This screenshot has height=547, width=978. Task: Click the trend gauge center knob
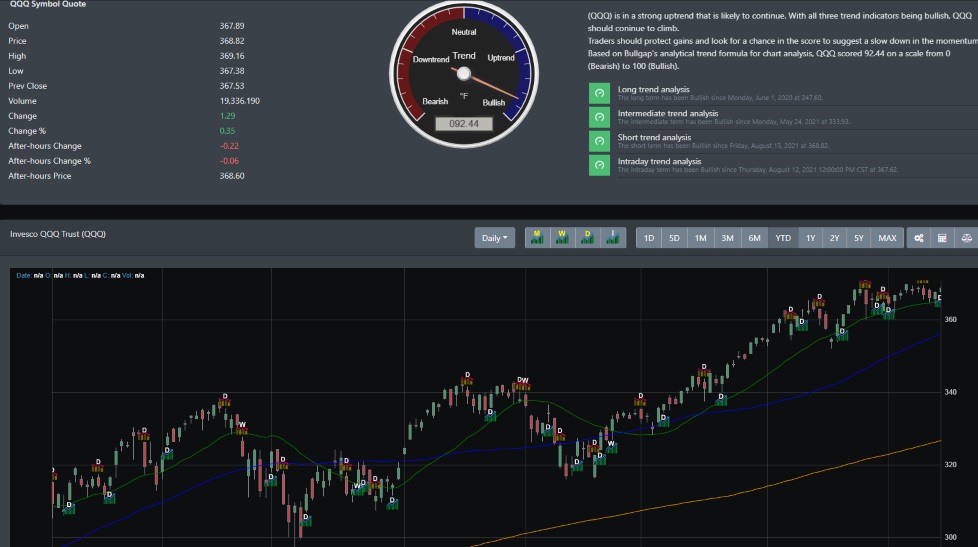pyautogui.click(x=463, y=74)
